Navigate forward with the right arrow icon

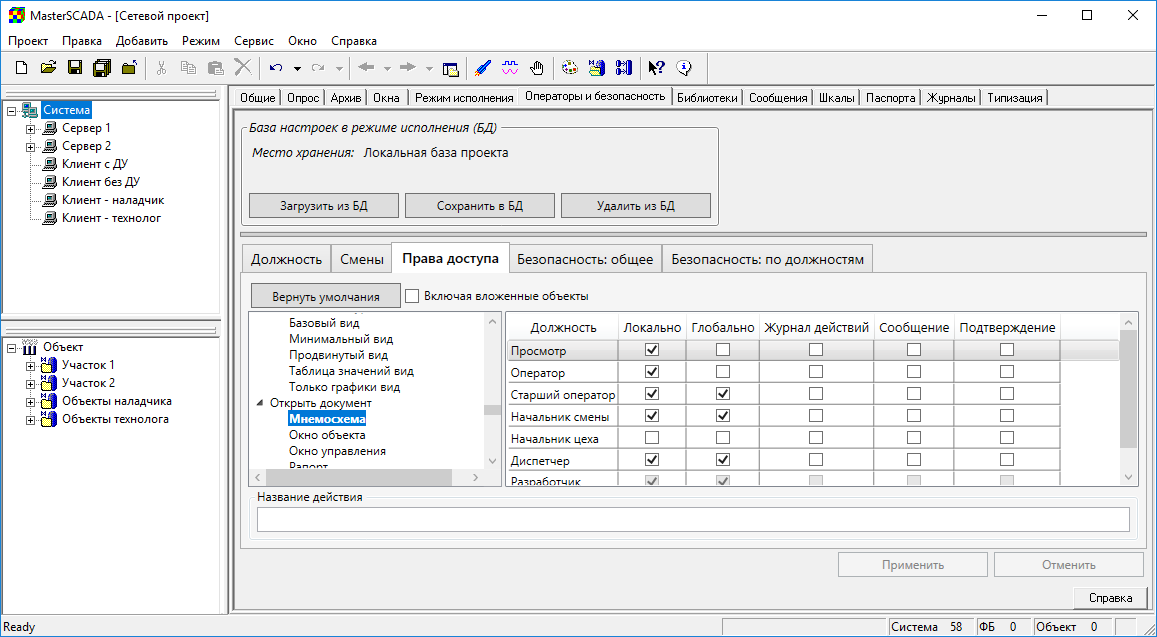407,67
